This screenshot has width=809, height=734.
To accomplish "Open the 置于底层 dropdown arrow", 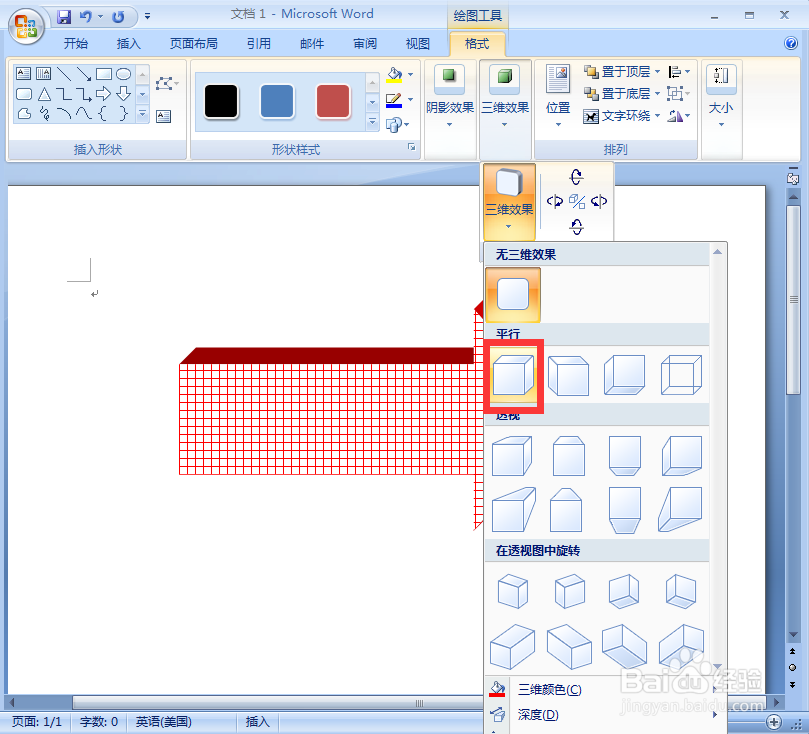I will (x=657, y=94).
